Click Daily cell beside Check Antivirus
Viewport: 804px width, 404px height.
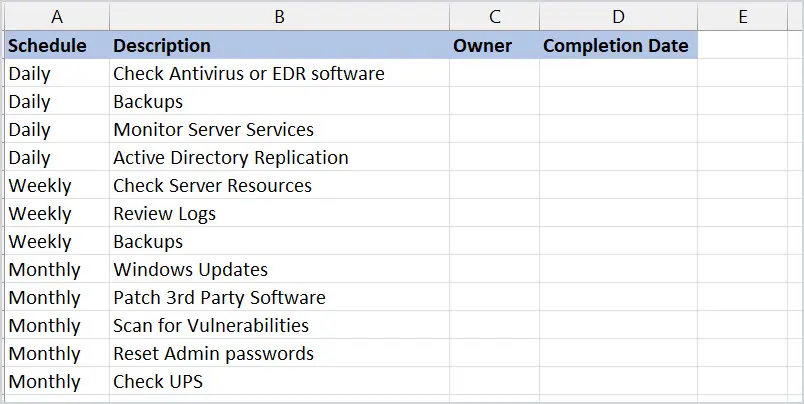point(57,73)
